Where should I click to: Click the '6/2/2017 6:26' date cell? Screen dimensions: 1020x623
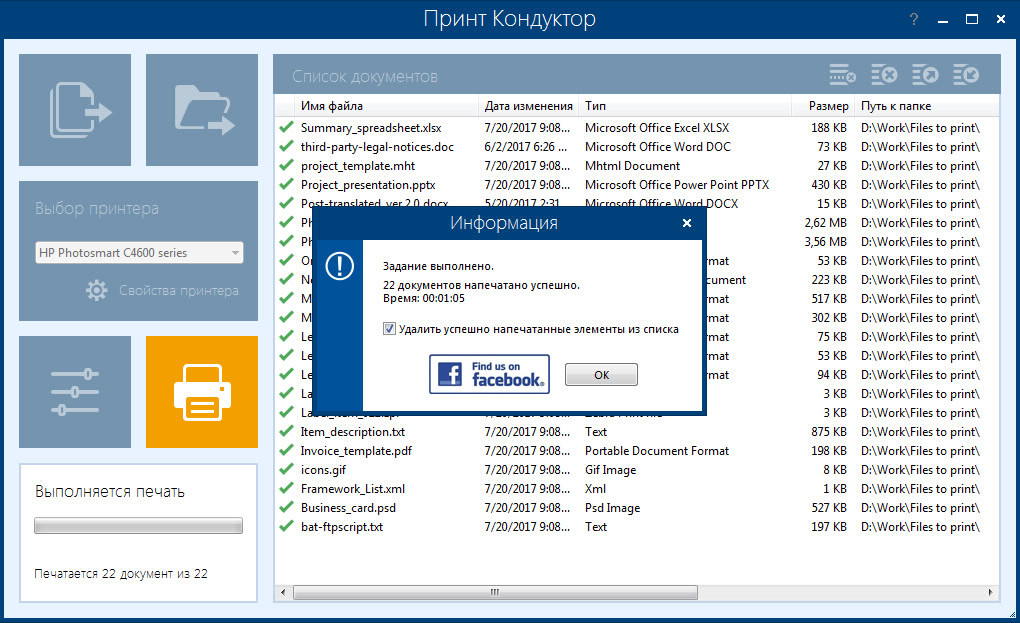click(x=526, y=147)
